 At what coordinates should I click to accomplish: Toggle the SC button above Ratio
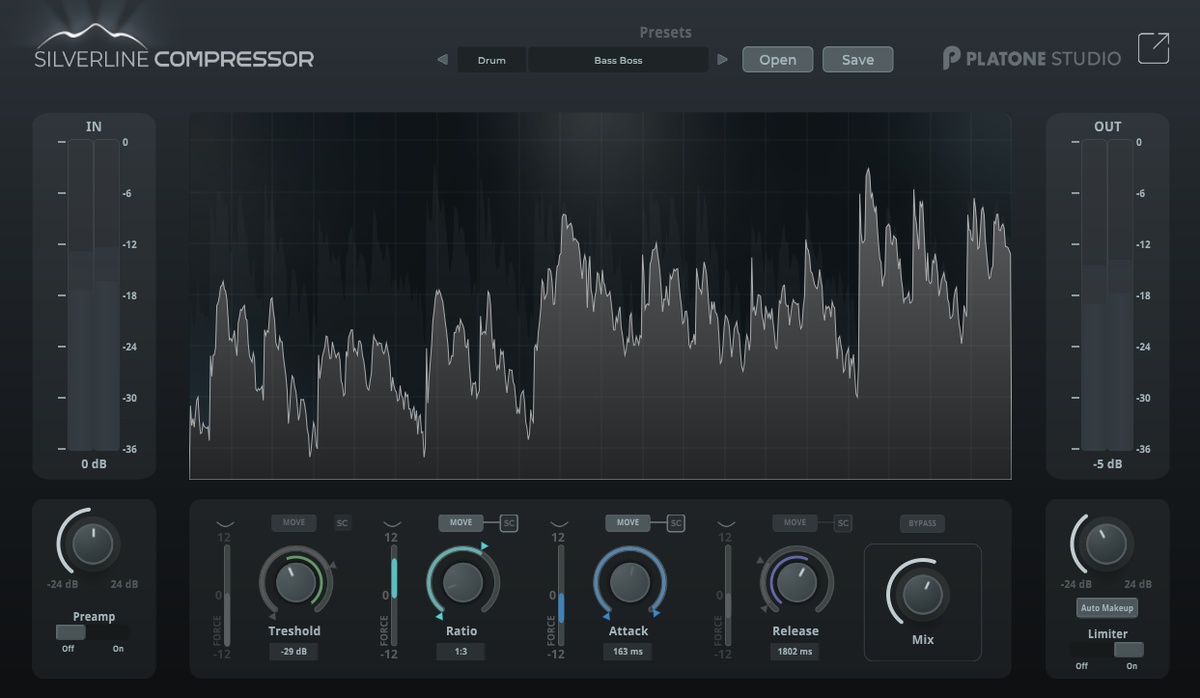tap(509, 523)
